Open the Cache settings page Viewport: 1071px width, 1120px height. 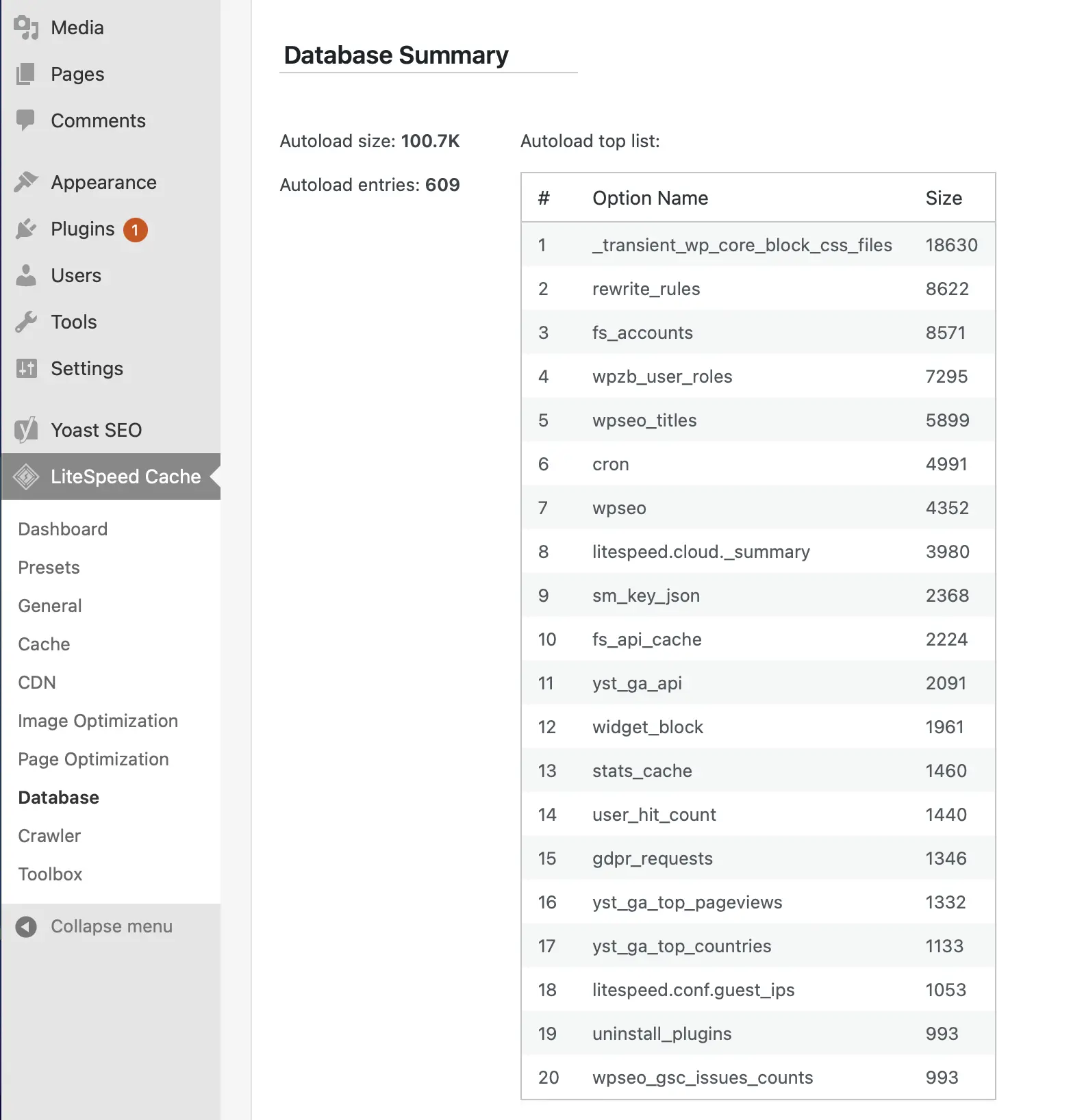(43, 644)
